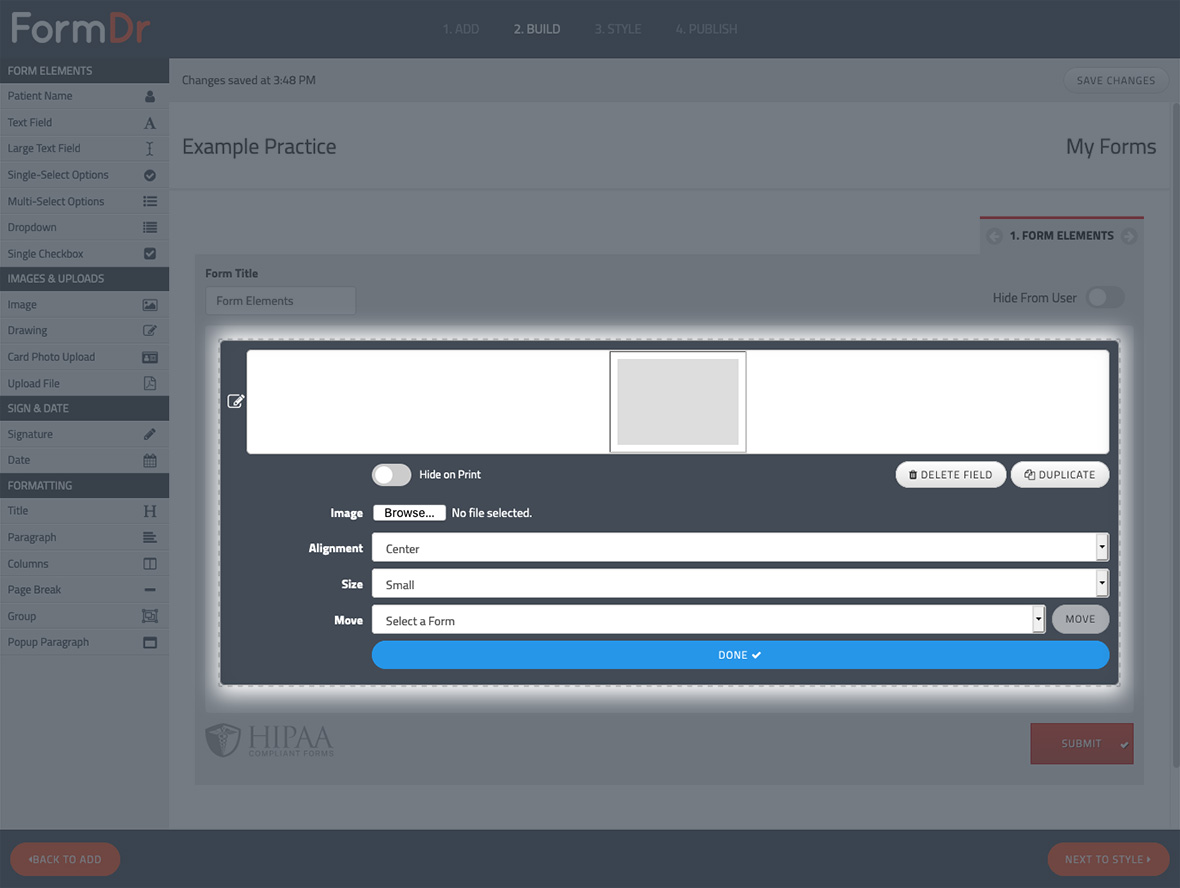1180x888 pixels.
Task: Click the Example Practice heading
Action: point(259,147)
